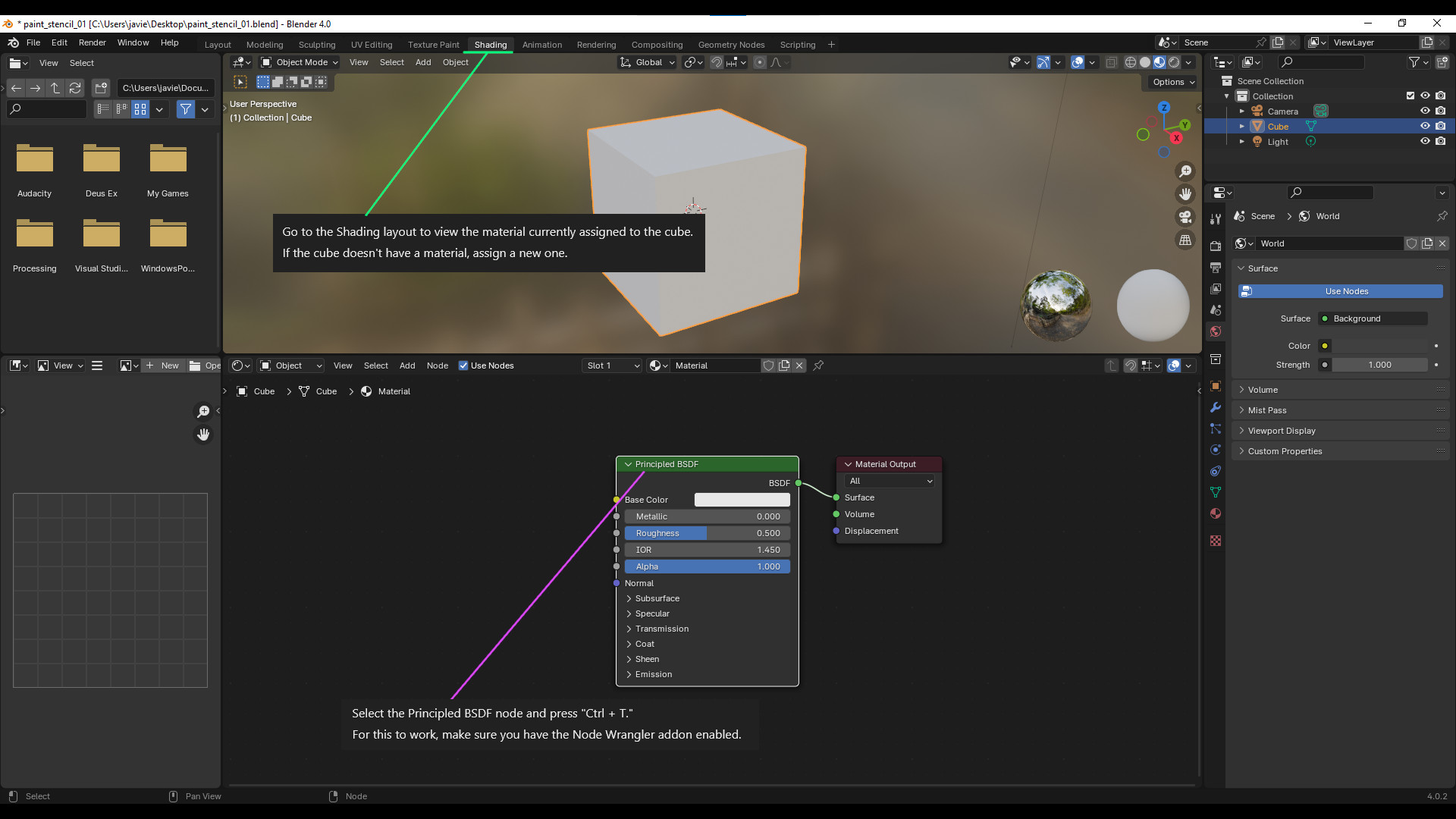Open the Audacity folder thumbnail

point(35,159)
